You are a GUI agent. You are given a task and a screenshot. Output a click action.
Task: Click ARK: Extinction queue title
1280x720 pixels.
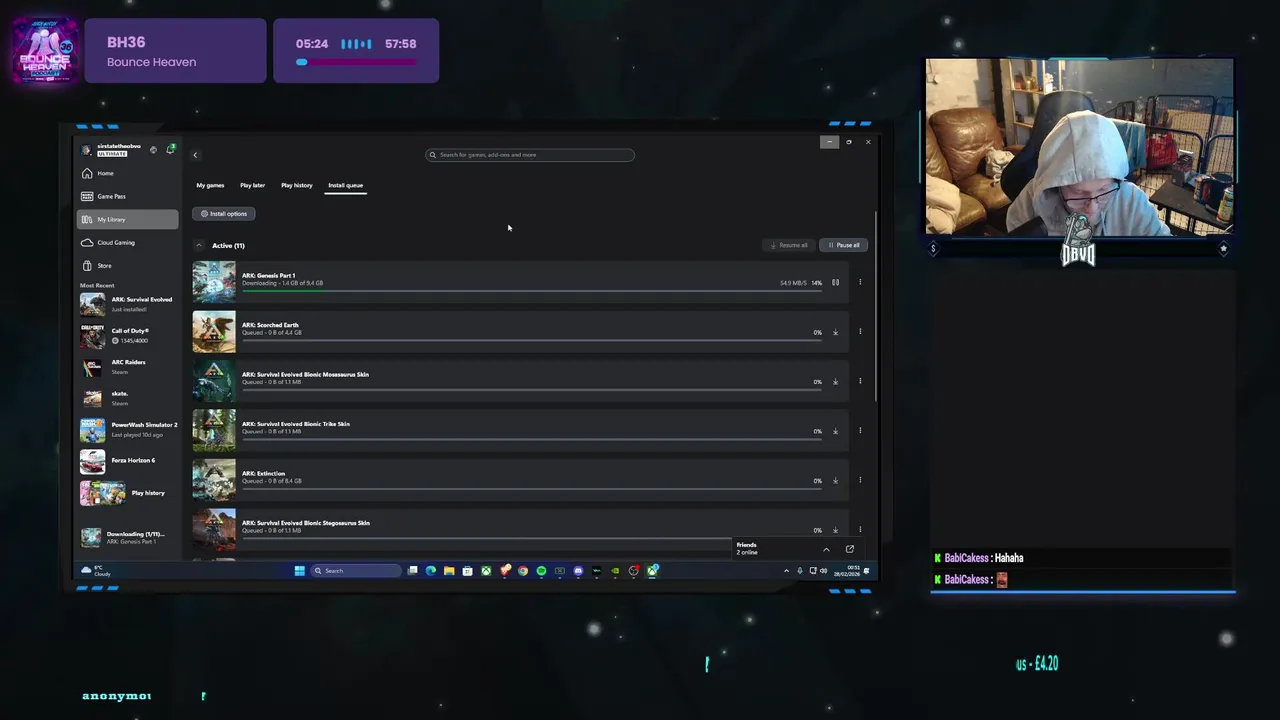click(264, 473)
